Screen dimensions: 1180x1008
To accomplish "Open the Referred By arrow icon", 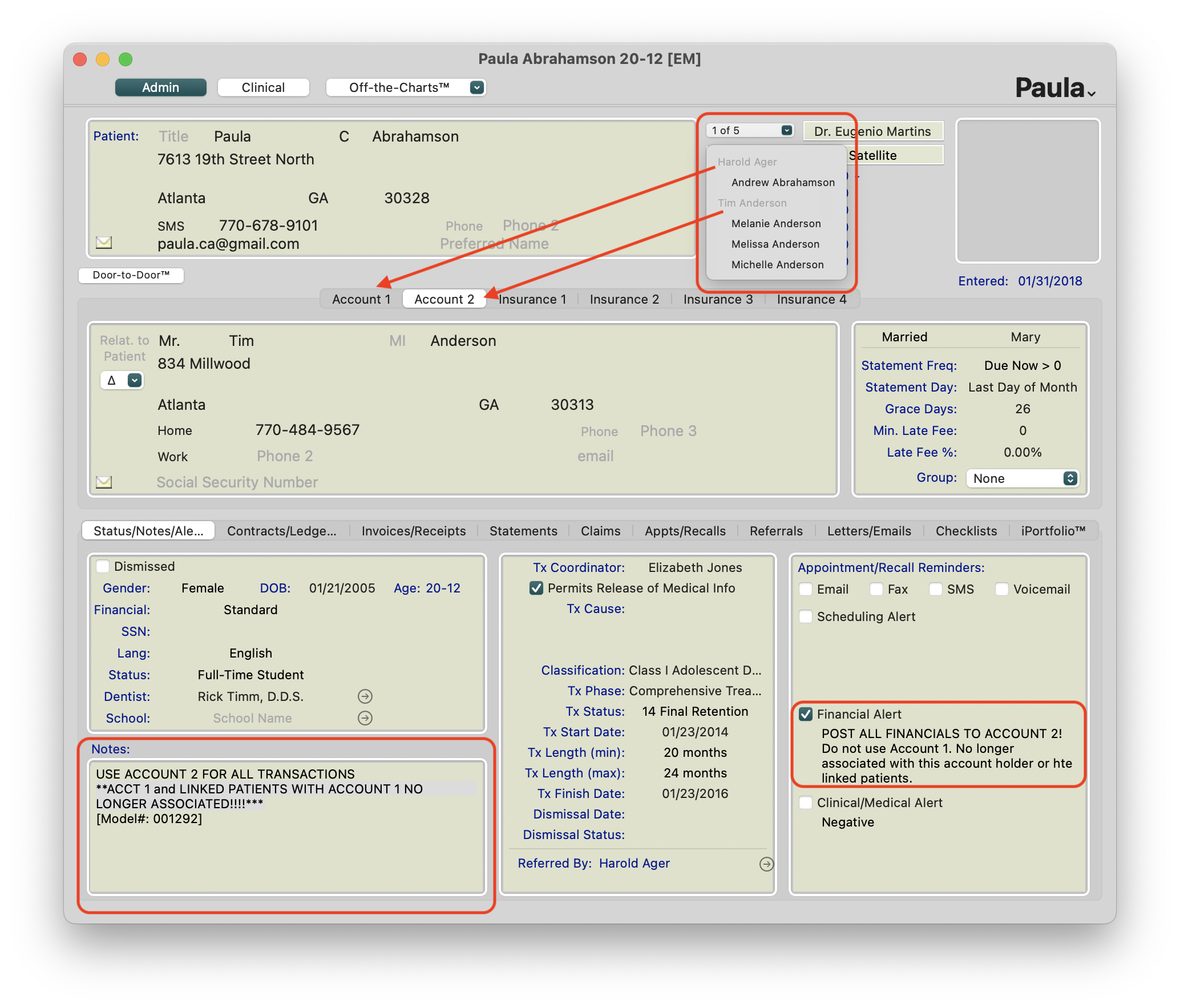I will click(x=766, y=864).
